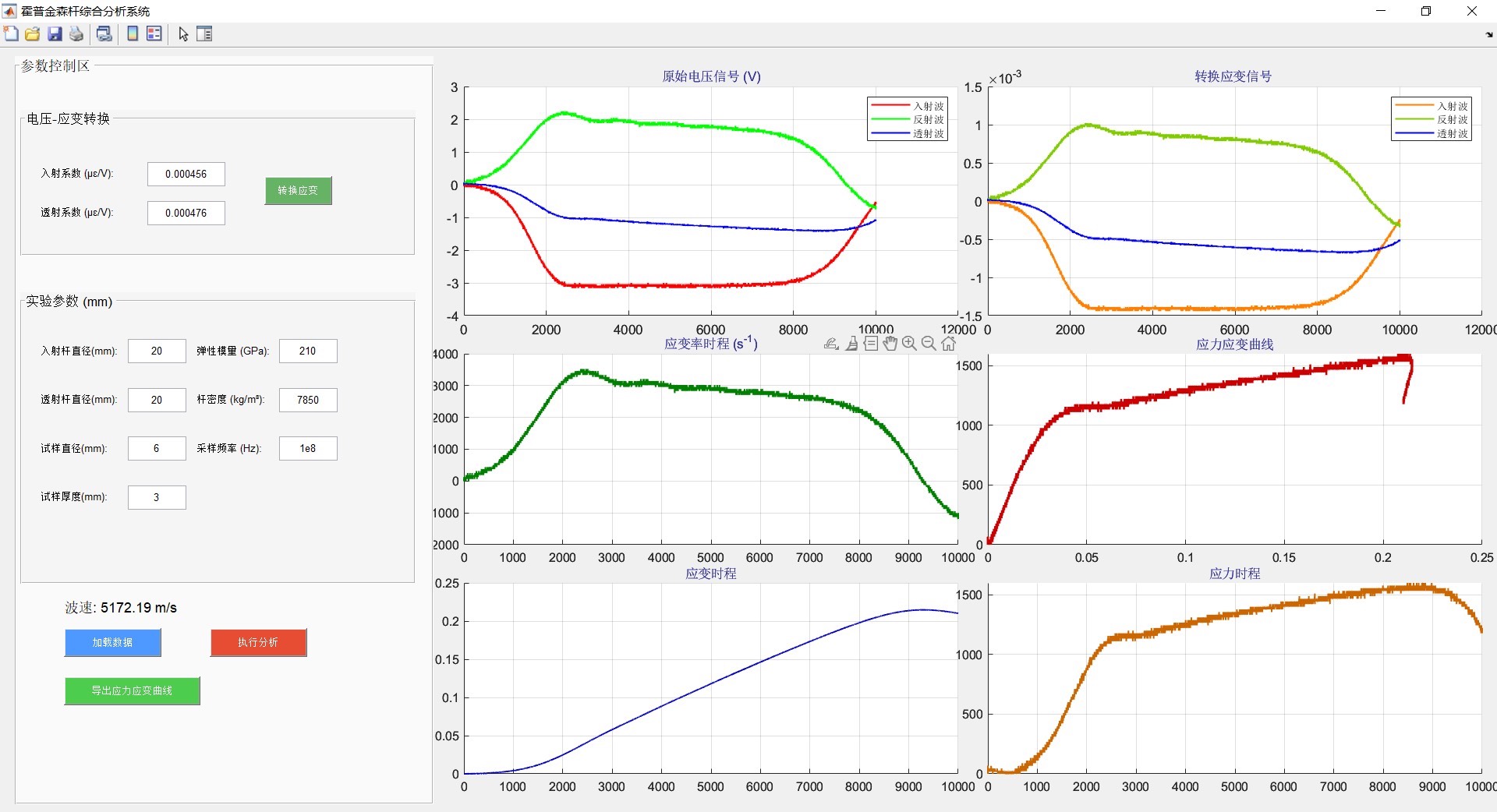Click the zoom in magnifier on axes toolbar

click(909, 344)
